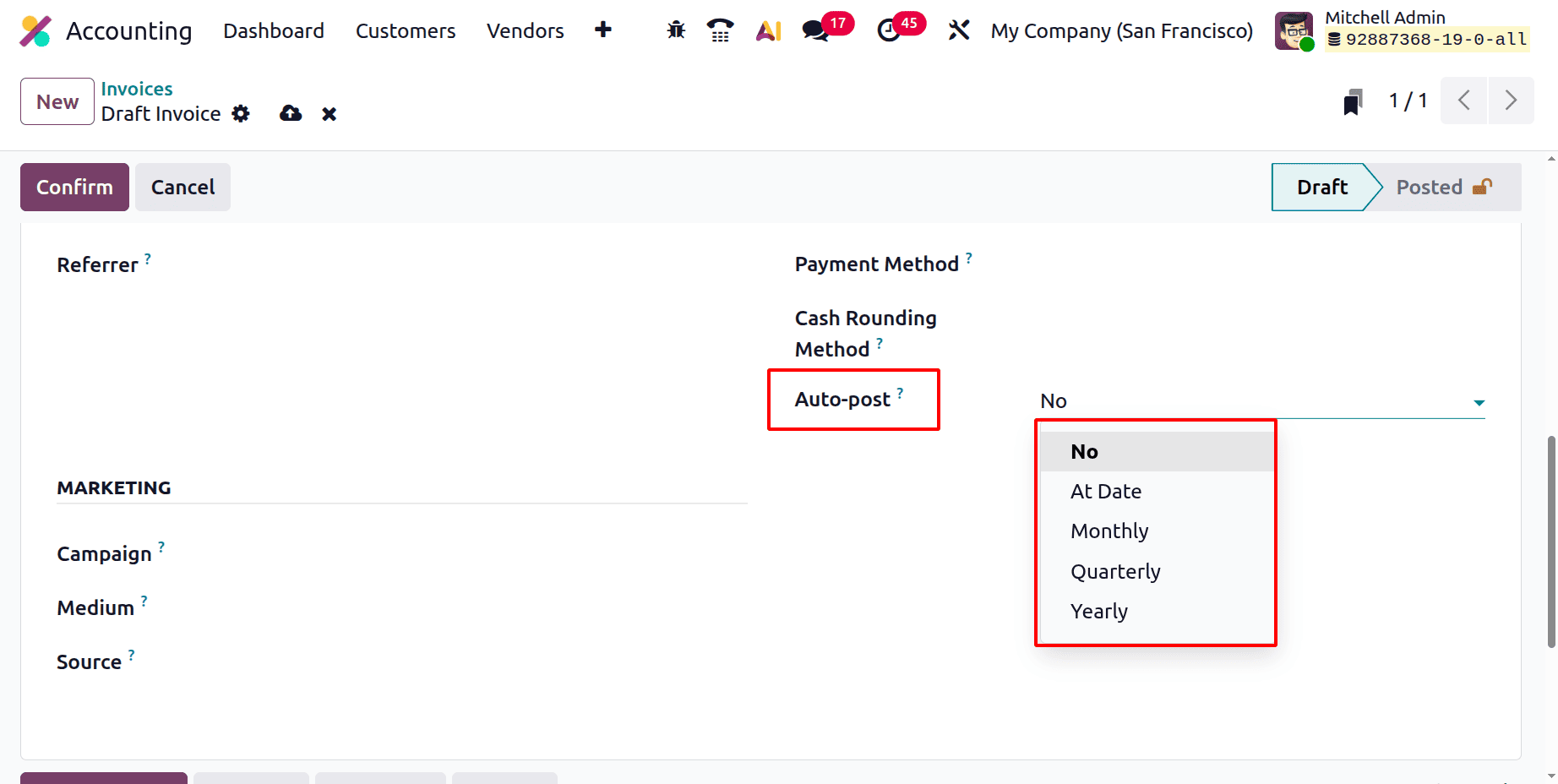Switch the status ribbon to Posted
The width and height of the screenshot is (1558, 784).
pyautogui.click(x=1430, y=187)
